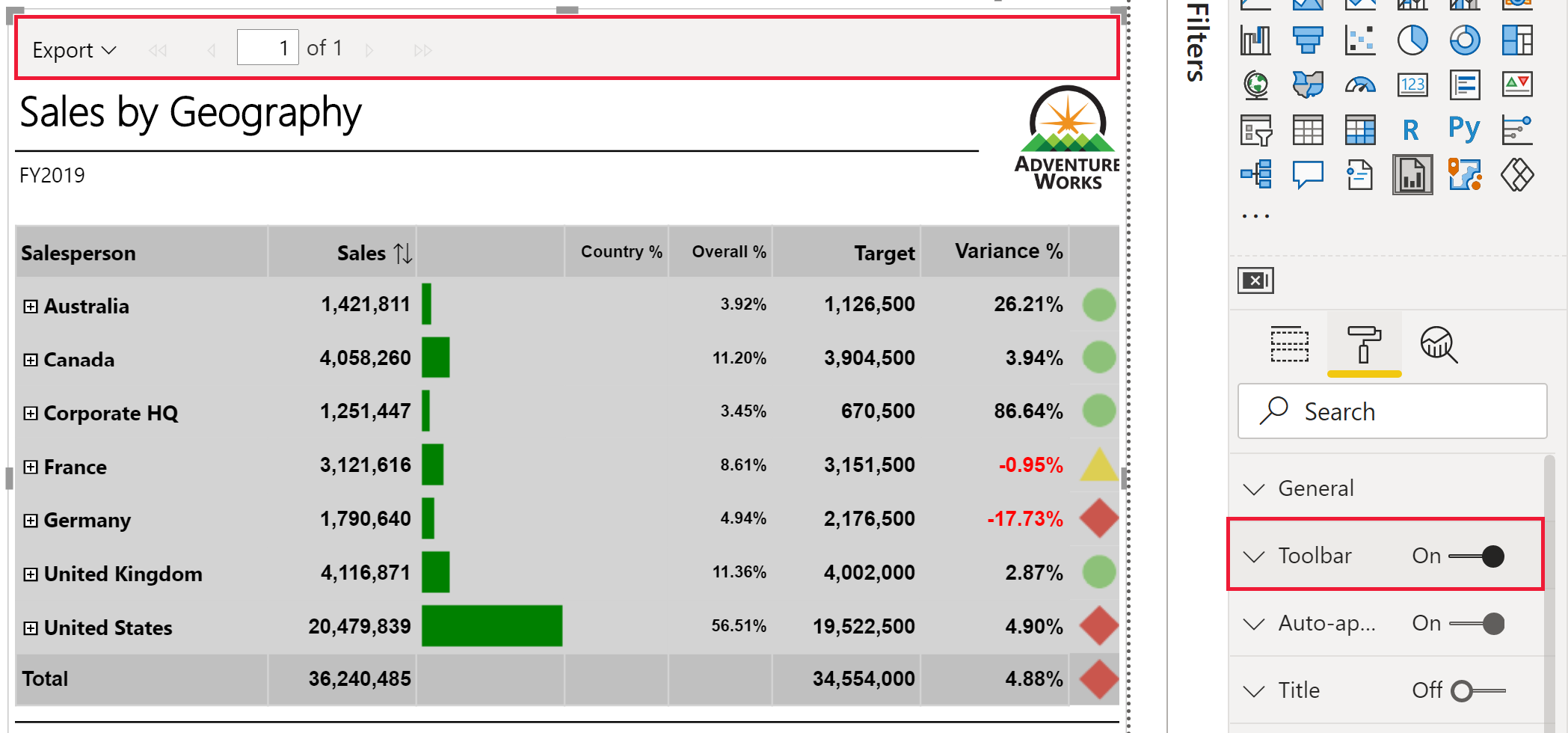The image size is (1568, 733).
Task: Click the page number field
Action: click(x=268, y=48)
